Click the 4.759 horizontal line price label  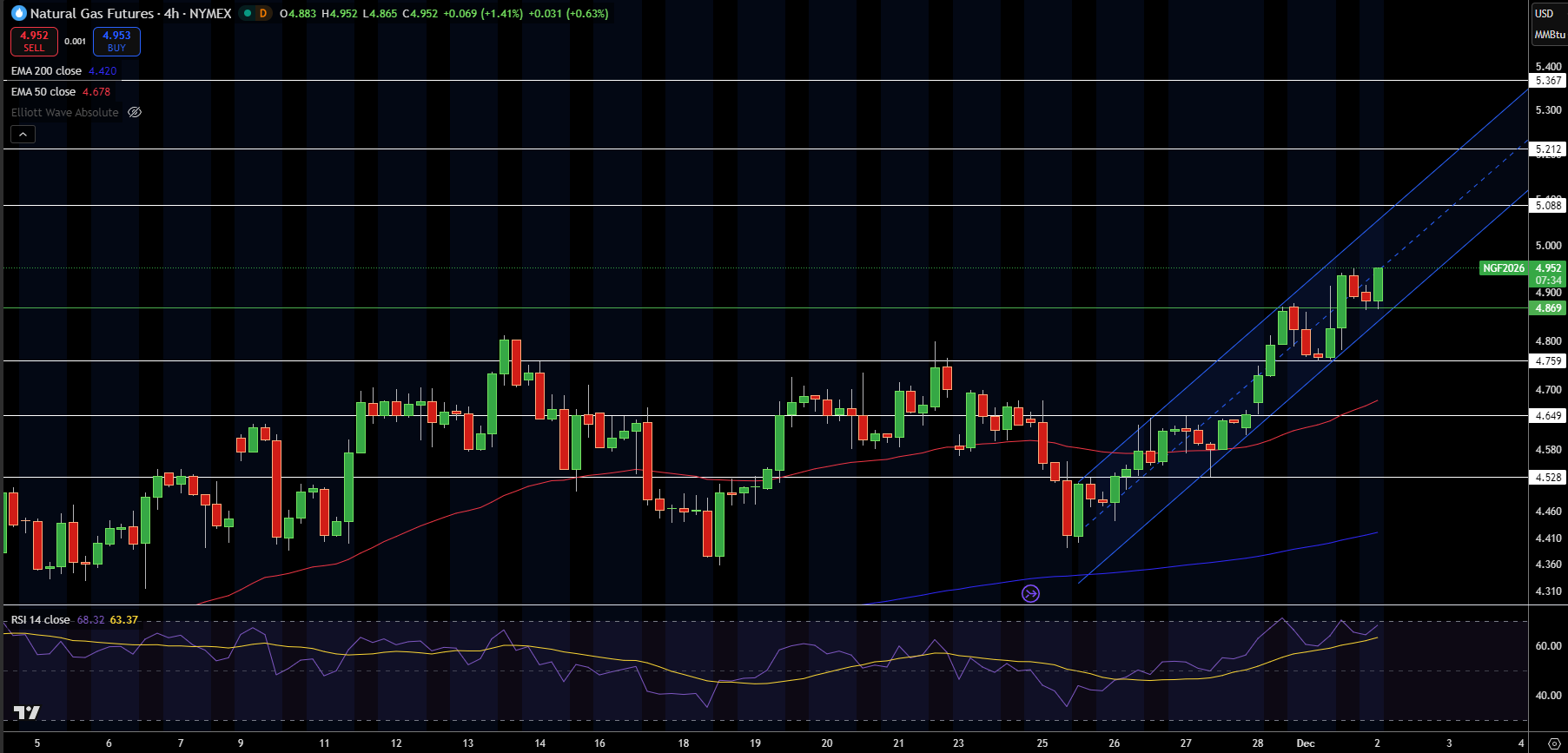coord(1548,361)
